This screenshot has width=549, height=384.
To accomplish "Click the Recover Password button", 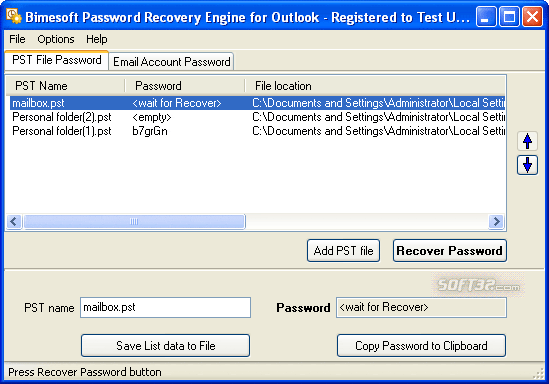I will pyautogui.click(x=450, y=251).
